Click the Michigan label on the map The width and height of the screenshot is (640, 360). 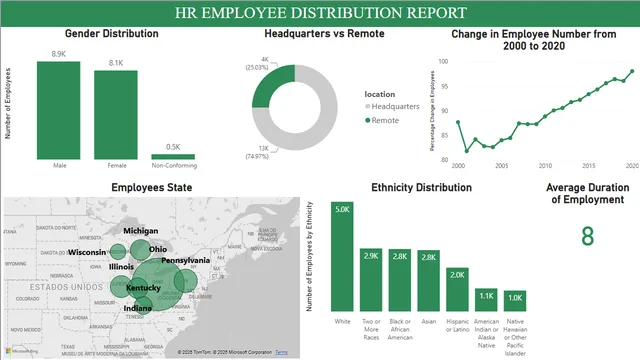click(141, 231)
